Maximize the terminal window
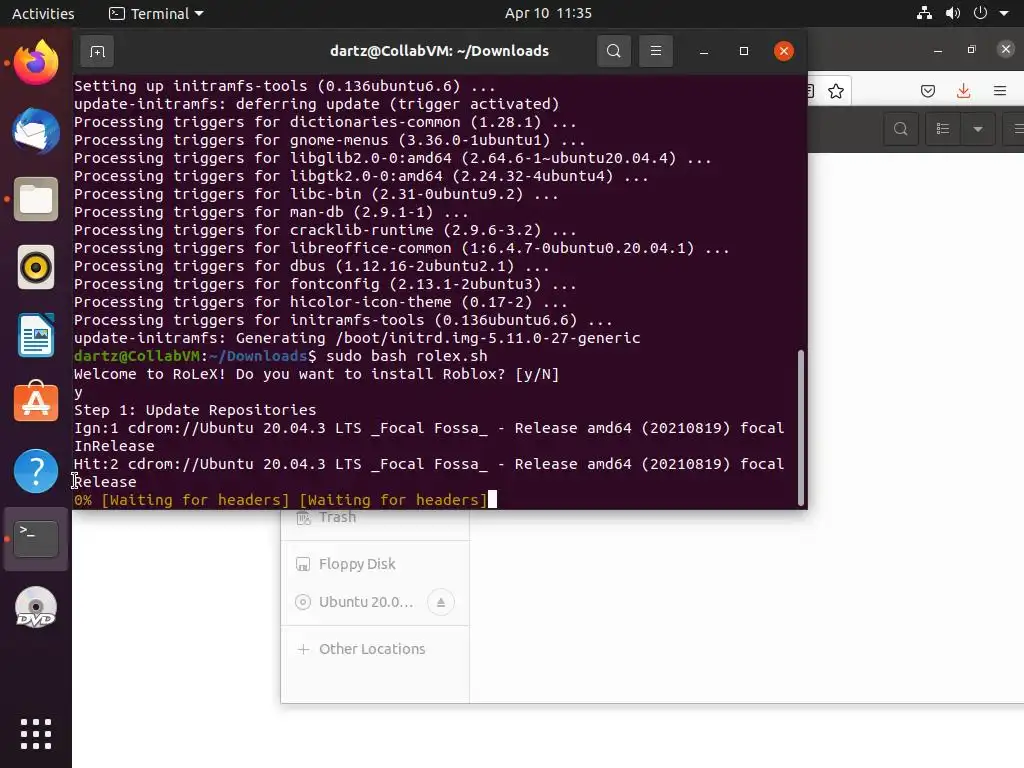Screen dimensions: 1024x768 [743, 51]
